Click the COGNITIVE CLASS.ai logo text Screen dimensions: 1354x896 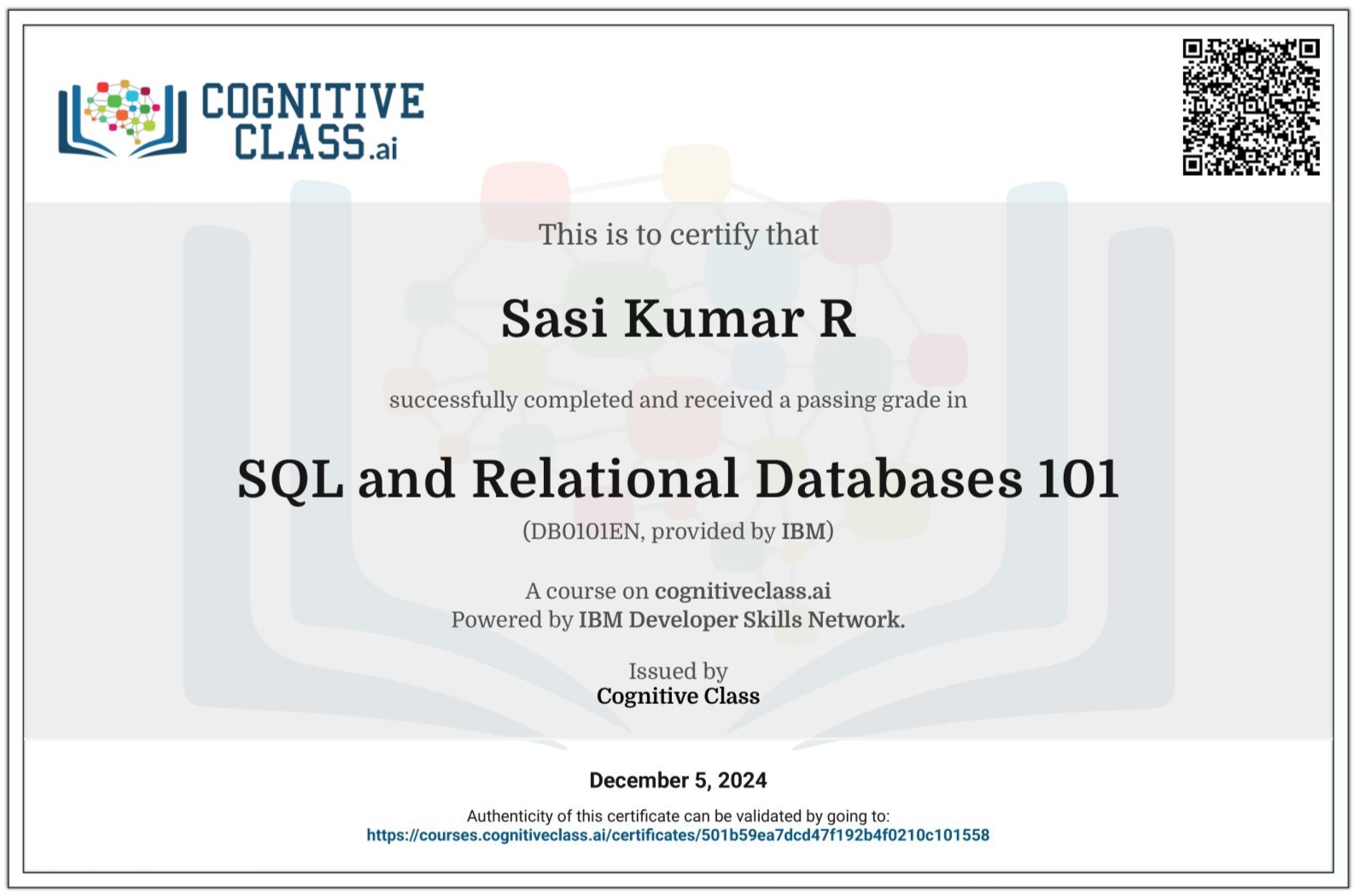pos(312,121)
